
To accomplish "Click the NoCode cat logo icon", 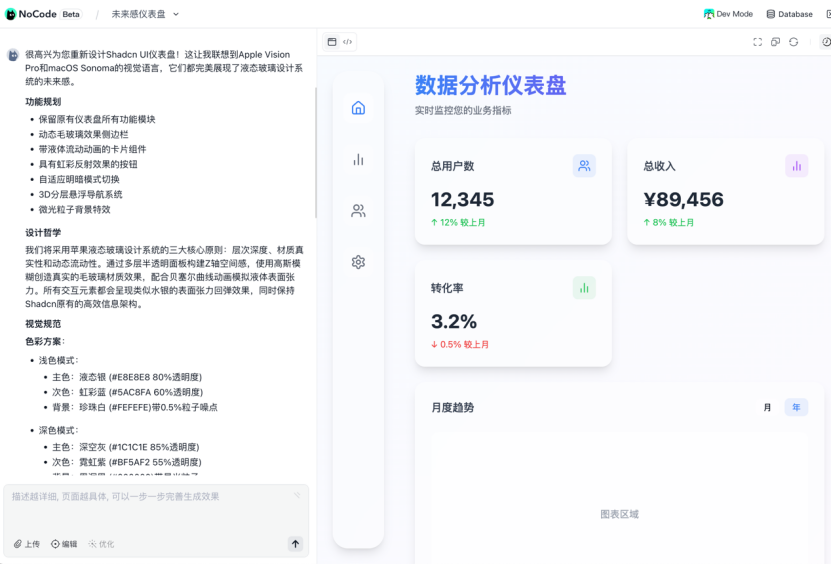I will [10, 14].
